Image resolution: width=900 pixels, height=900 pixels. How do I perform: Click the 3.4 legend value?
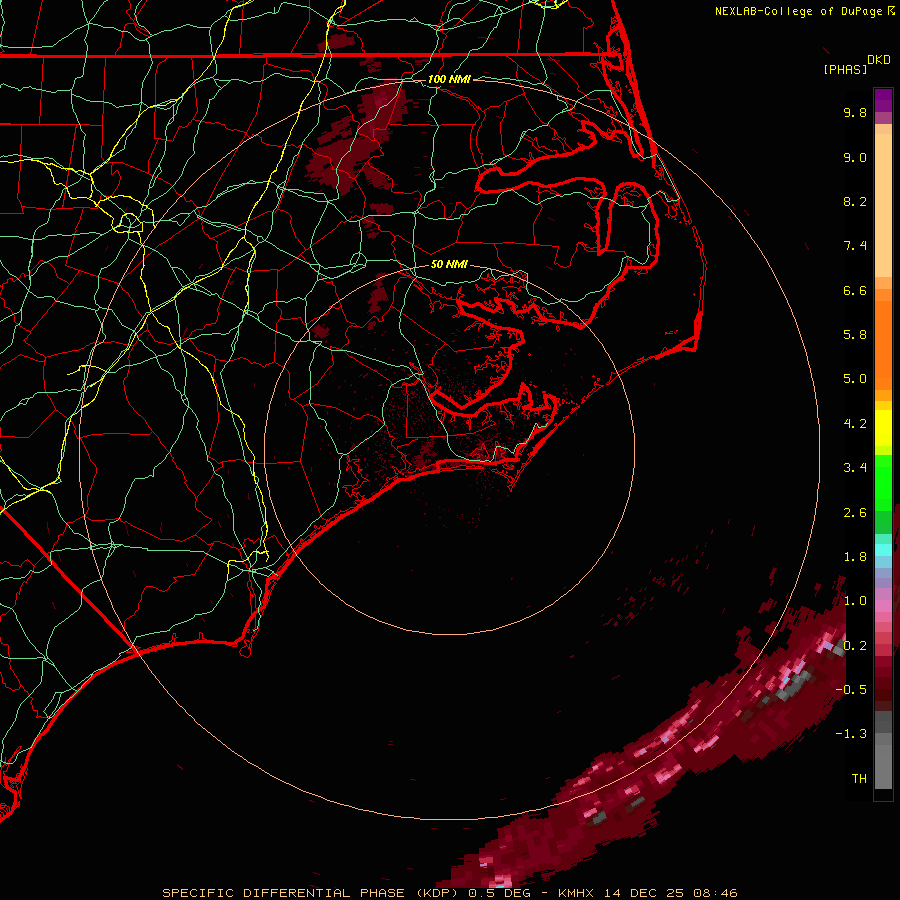[x=855, y=468]
